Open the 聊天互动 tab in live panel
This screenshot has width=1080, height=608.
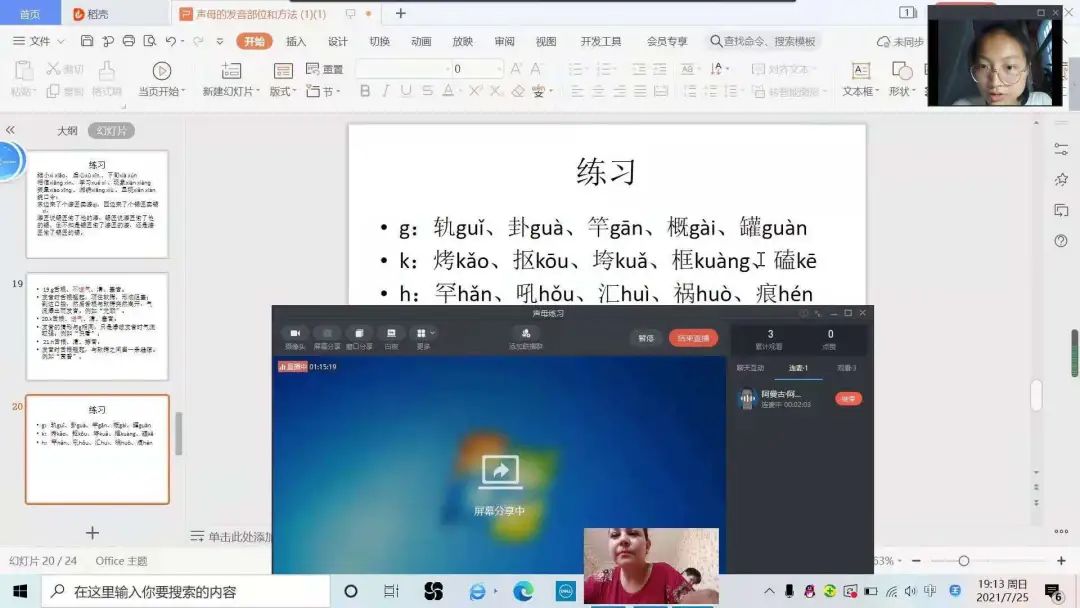[x=750, y=368]
